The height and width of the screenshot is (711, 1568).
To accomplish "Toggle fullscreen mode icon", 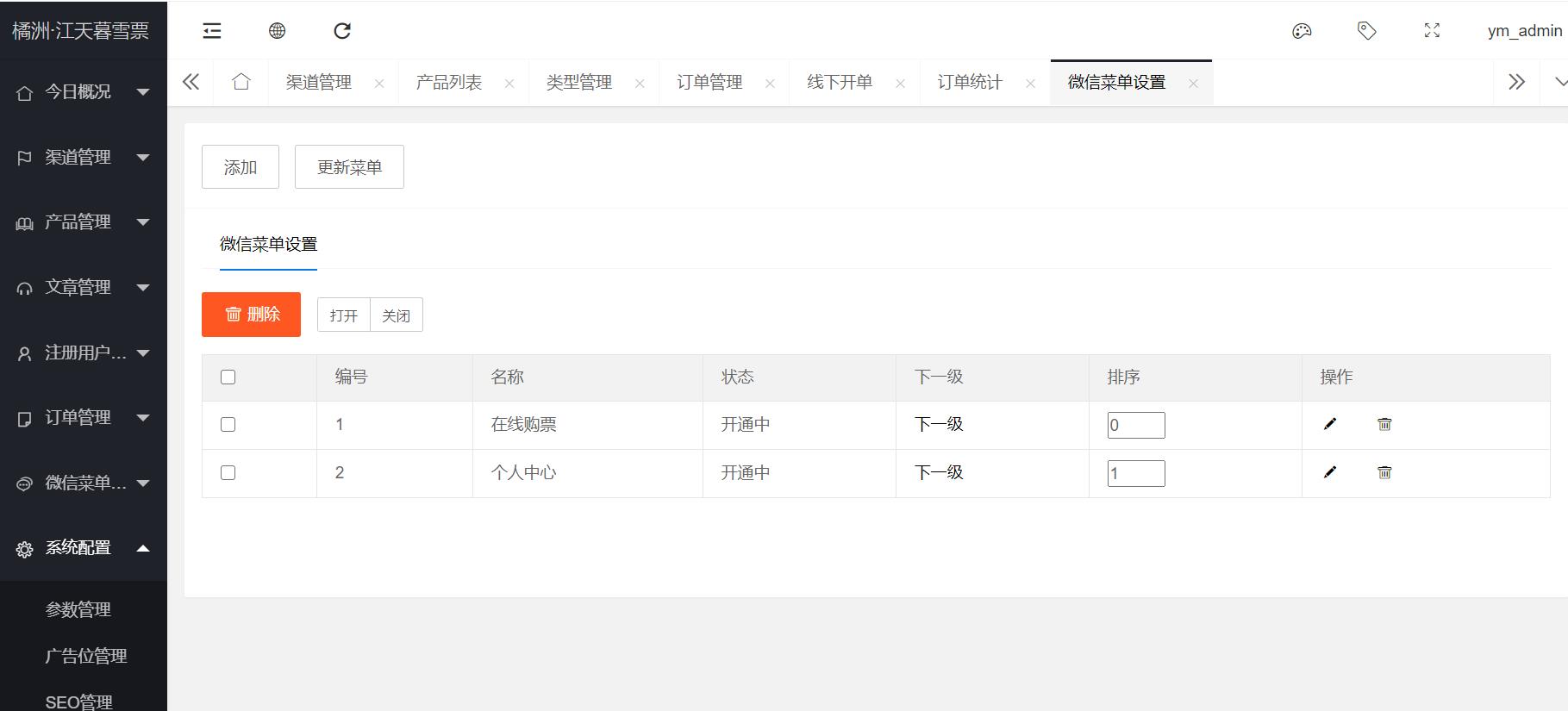I will pyautogui.click(x=1432, y=31).
